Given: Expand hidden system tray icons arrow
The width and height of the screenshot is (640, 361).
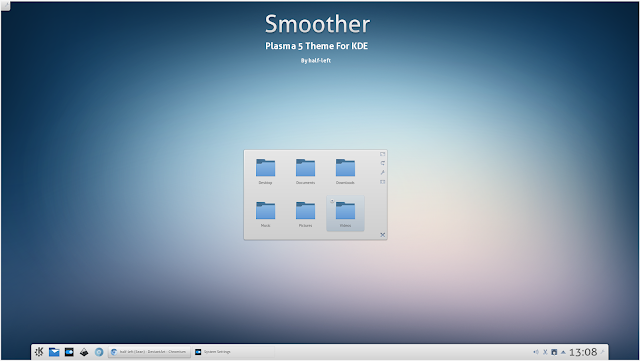Looking at the screenshot, I should [x=563, y=352].
